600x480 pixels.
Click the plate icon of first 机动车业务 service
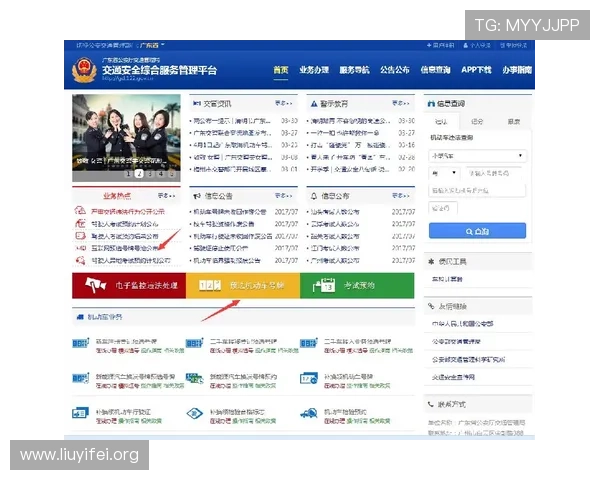[x=81, y=343]
